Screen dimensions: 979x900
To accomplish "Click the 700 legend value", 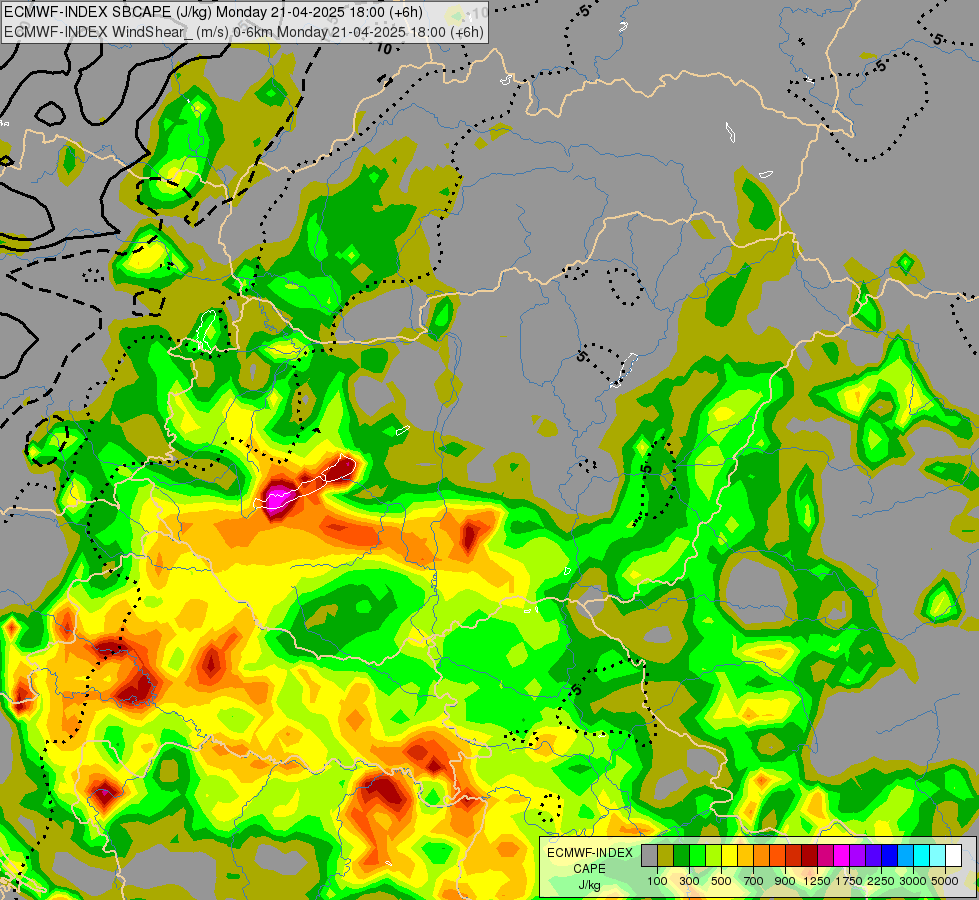I will [753, 881].
